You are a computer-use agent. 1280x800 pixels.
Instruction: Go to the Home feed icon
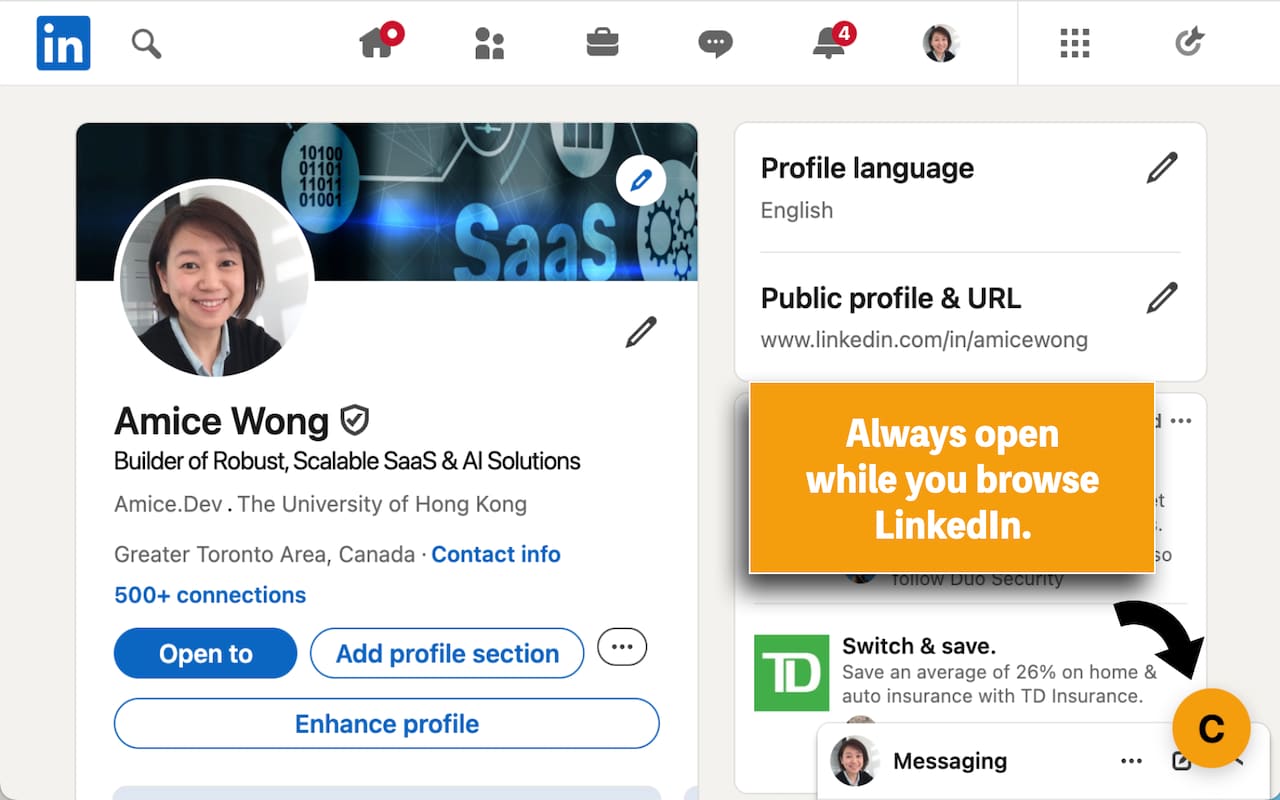tap(377, 43)
